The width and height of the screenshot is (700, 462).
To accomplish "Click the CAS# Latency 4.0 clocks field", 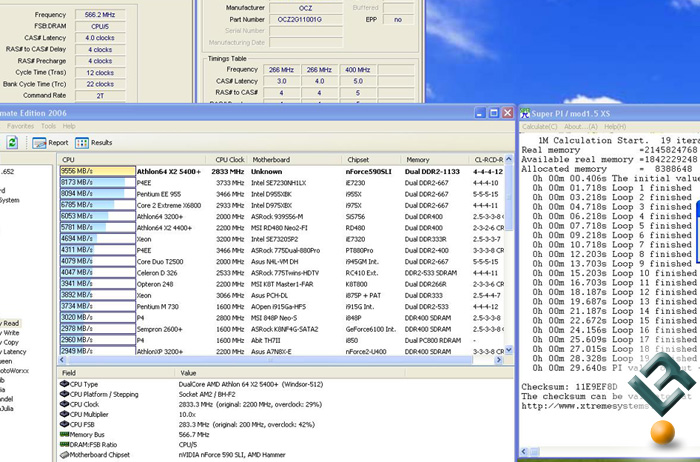I will pos(100,38).
